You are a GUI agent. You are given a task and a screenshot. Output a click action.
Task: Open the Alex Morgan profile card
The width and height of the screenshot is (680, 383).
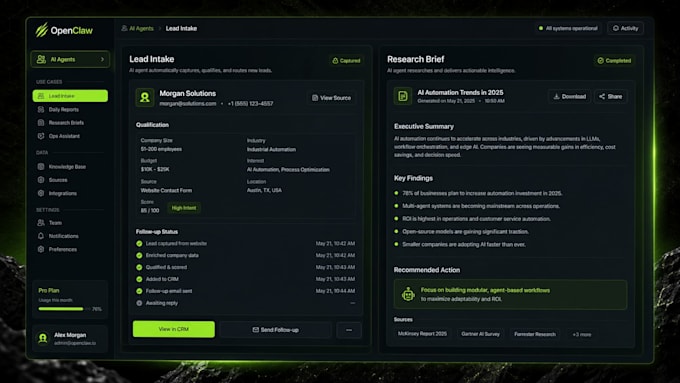point(70,339)
